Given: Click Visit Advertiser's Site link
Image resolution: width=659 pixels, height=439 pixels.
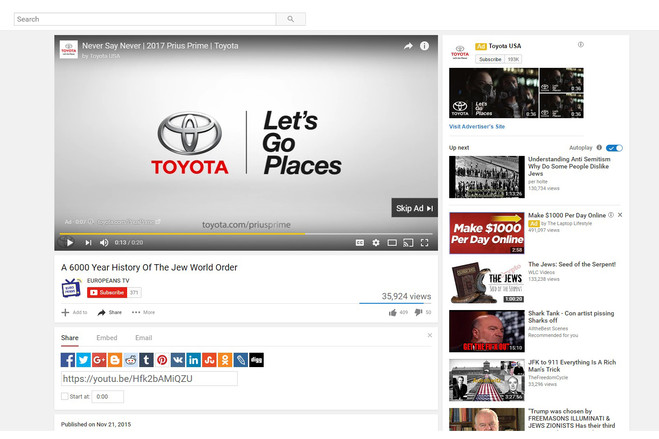Looking at the screenshot, I should tap(477, 126).
